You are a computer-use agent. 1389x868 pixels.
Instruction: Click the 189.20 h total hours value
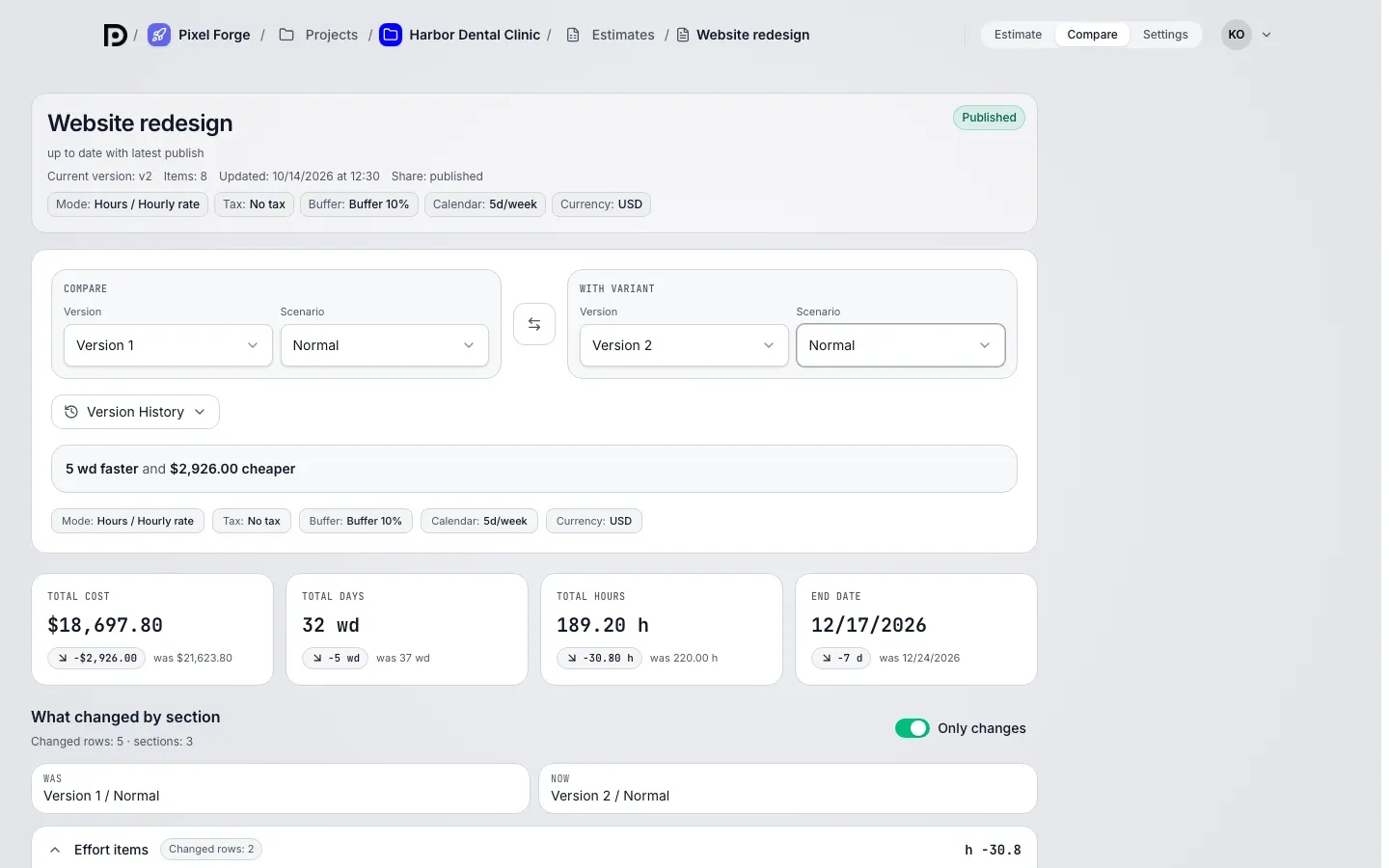pos(603,625)
